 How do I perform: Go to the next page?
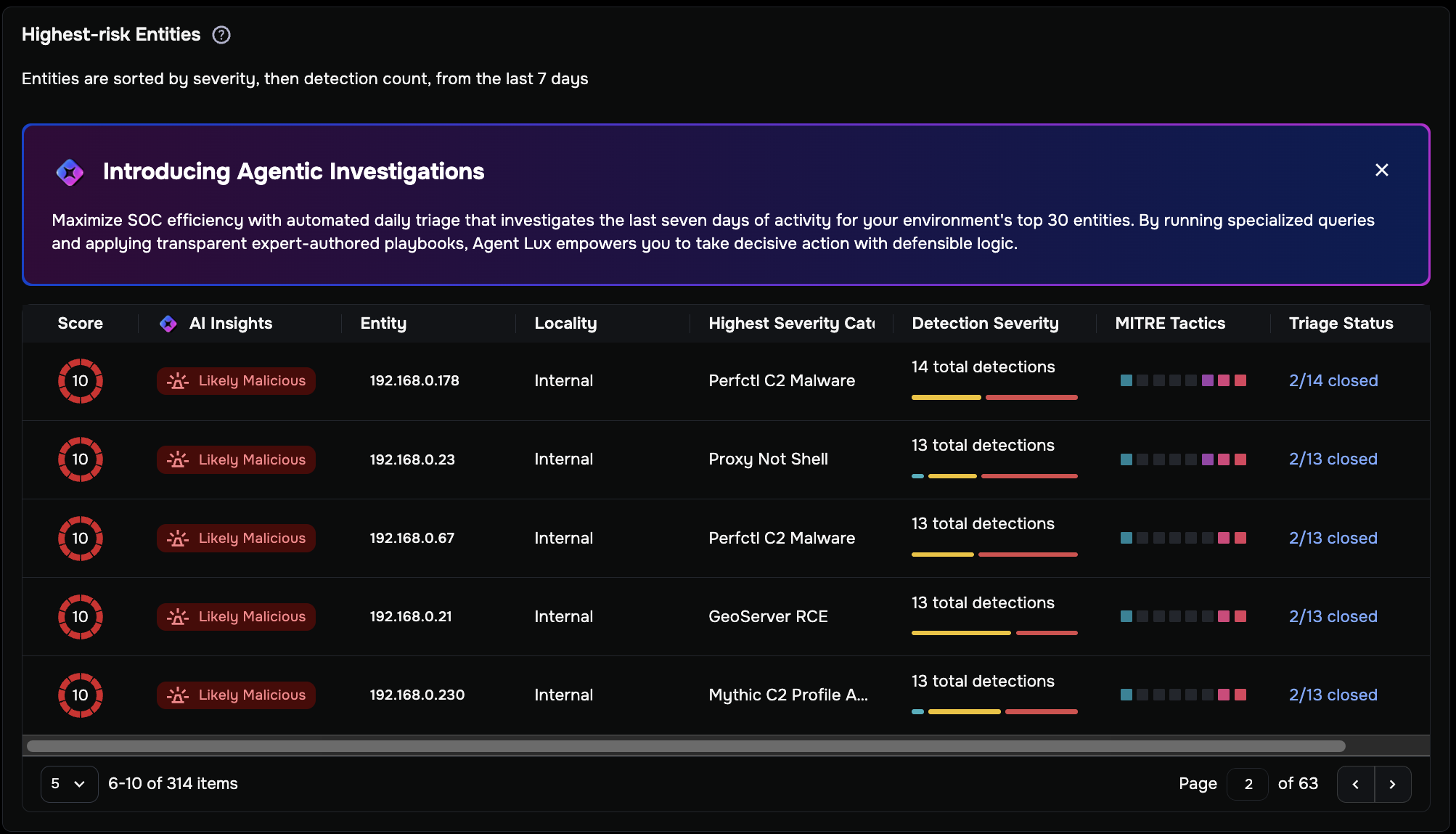(1392, 784)
